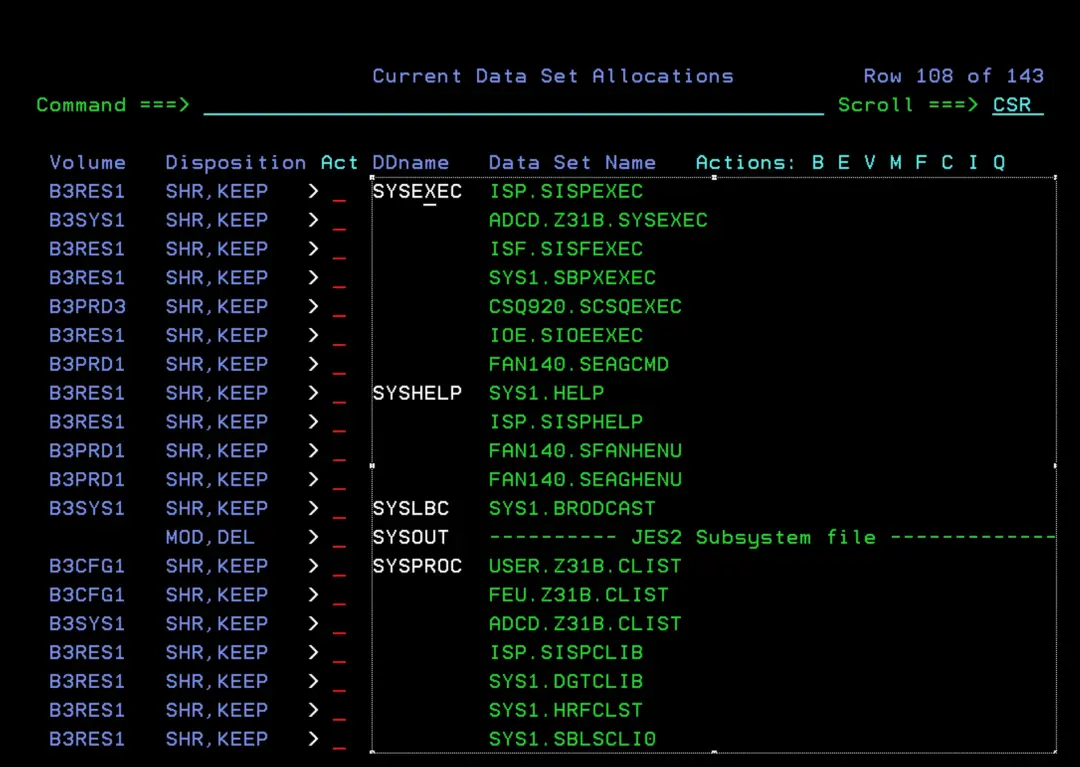Screen dimensions: 1080x767
Task: Select action letter Q in Actions list
Action: coord(999,162)
